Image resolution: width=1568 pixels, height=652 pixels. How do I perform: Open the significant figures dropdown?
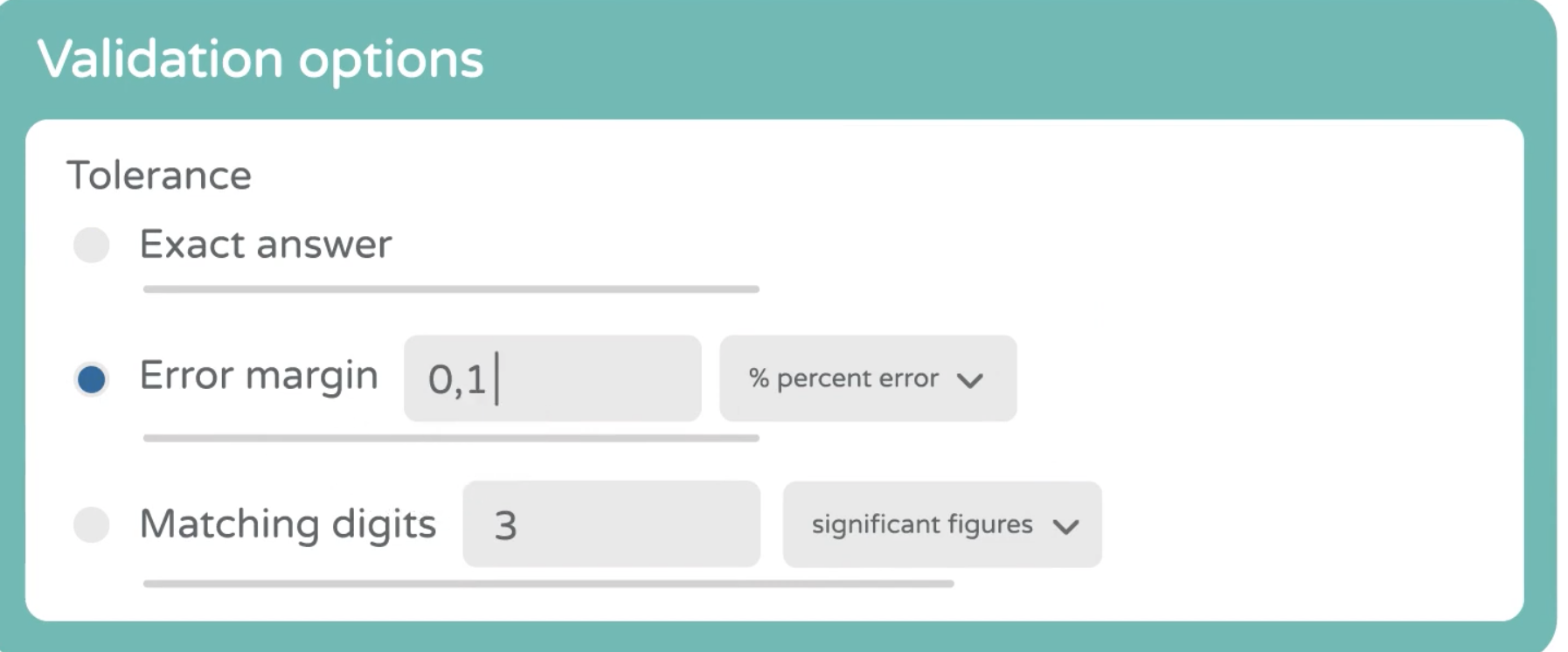(x=941, y=524)
